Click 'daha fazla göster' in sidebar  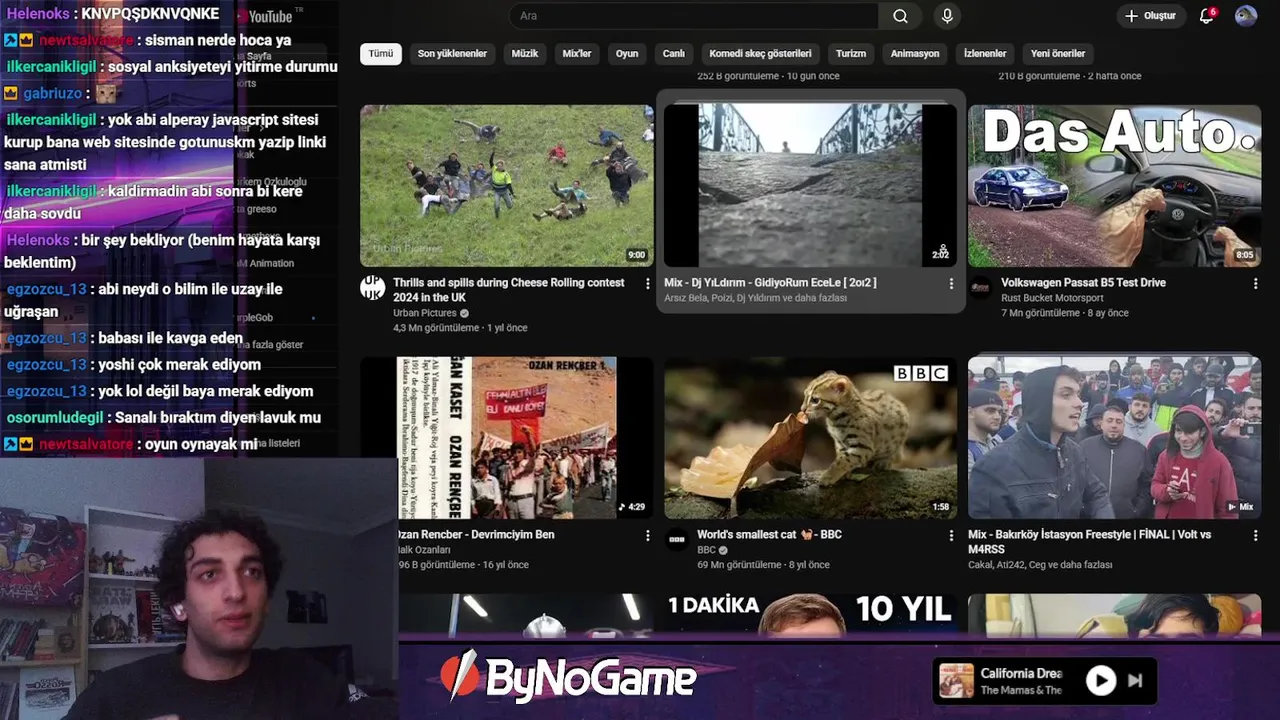[x=269, y=345]
